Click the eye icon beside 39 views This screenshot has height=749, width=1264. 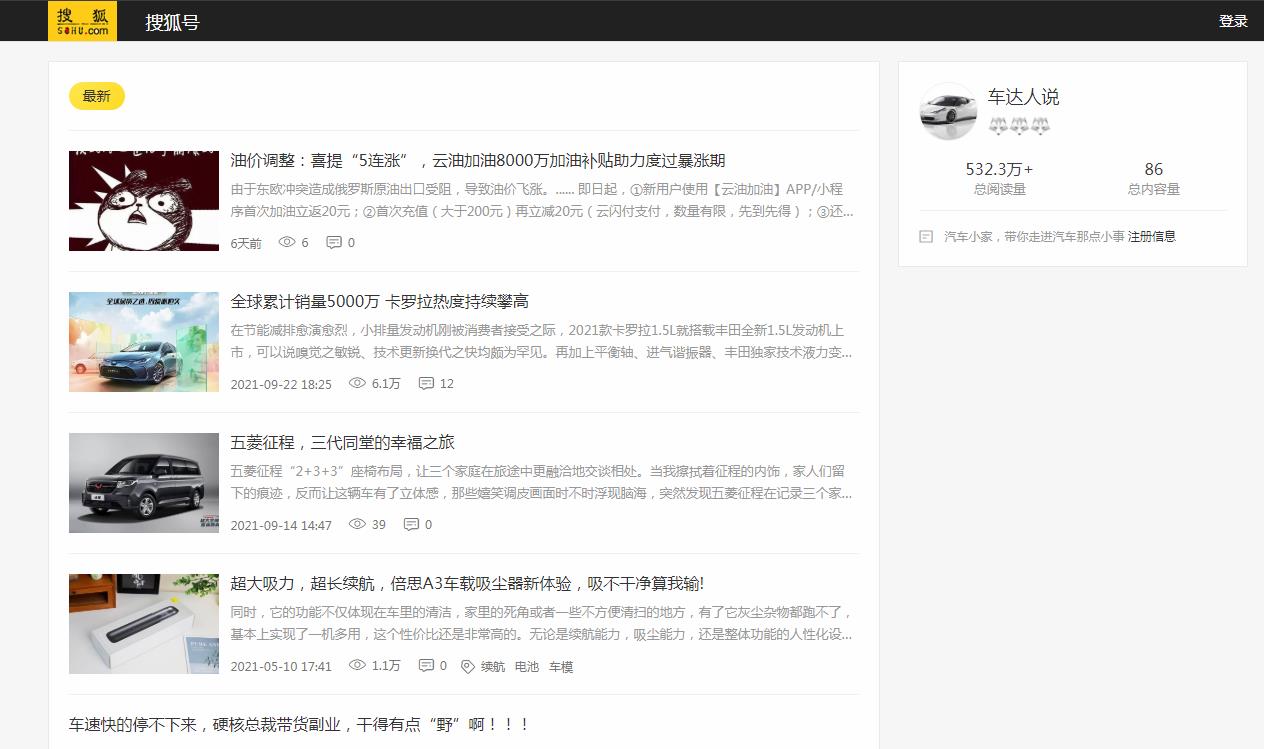pos(357,524)
